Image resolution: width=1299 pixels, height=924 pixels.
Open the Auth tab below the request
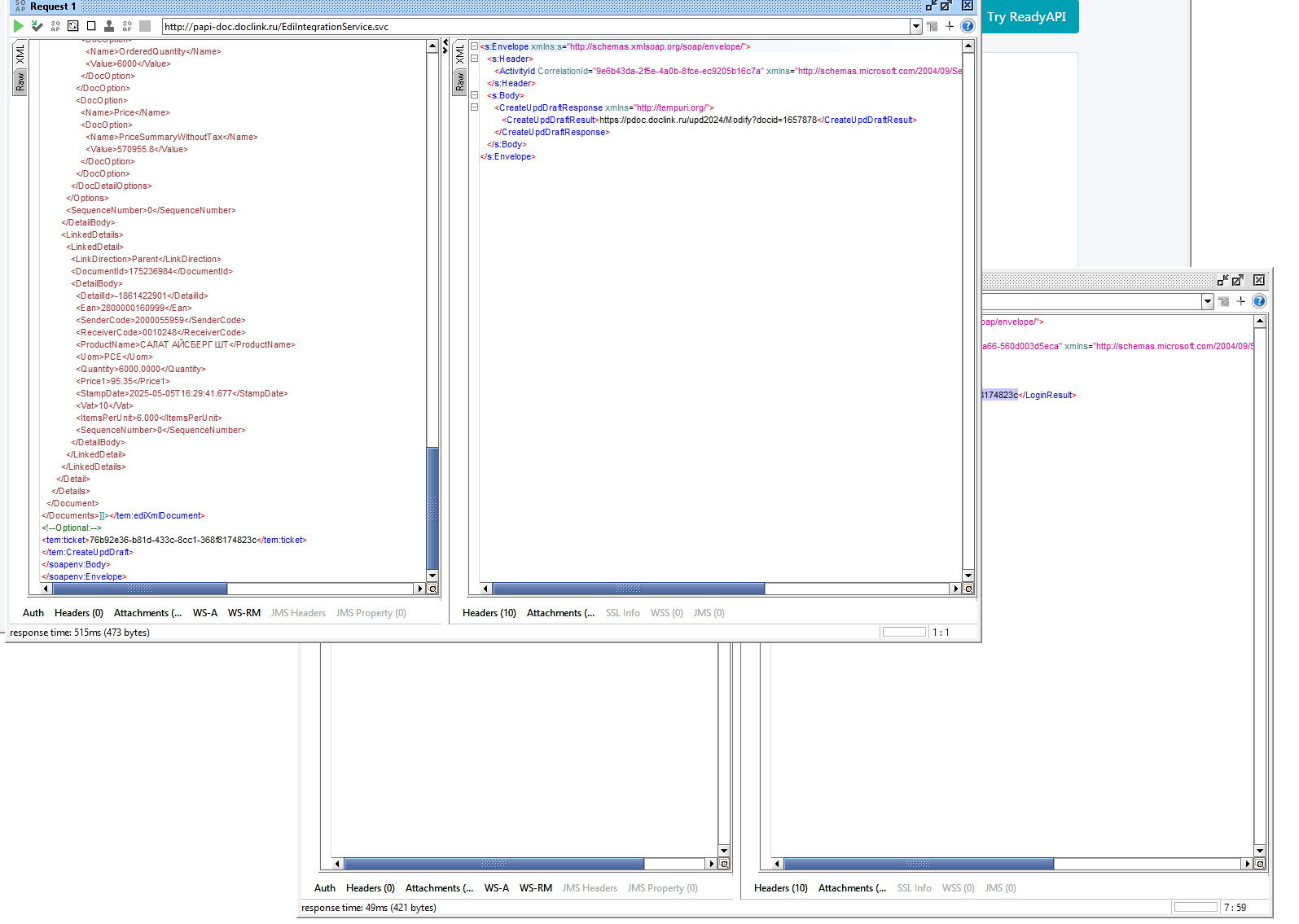pos(33,613)
